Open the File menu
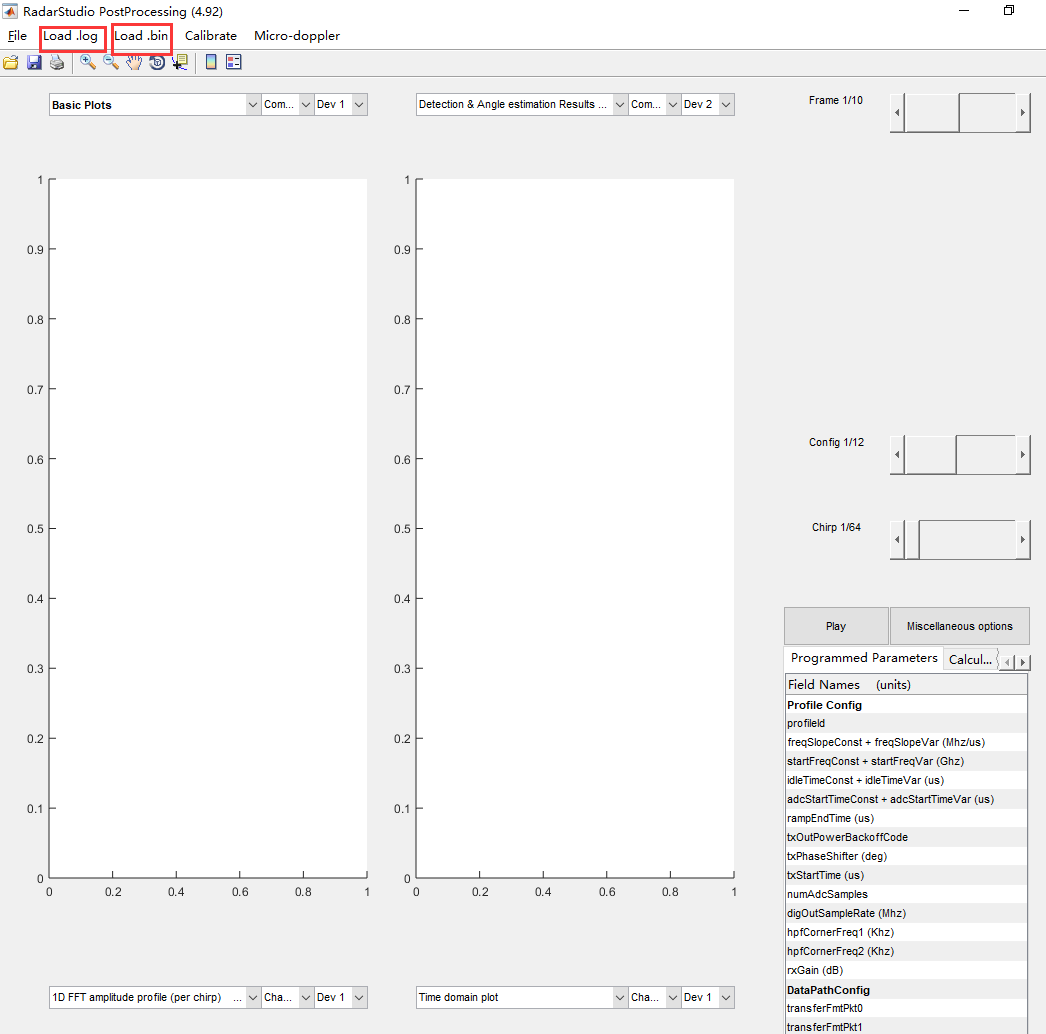The height and width of the screenshot is (1034, 1046). [x=17, y=36]
